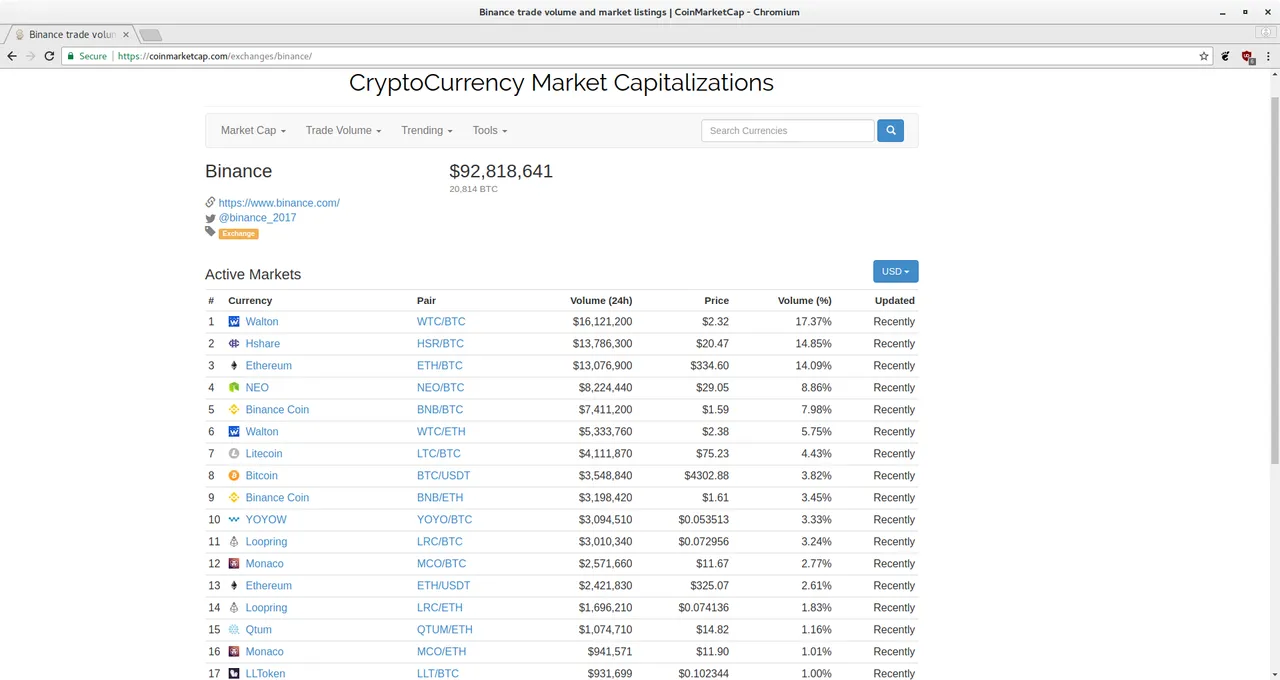Click the browser back arrow
Image resolution: width=1280 pixels, height=680 pixels.
12,56
